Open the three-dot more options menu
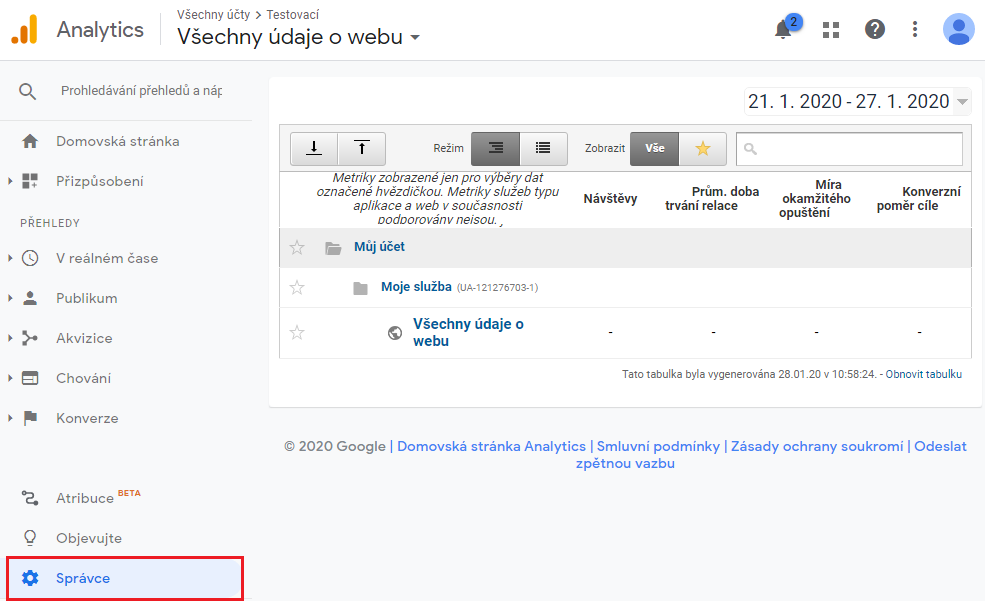985x601 pixels. (x=915, y=29)
